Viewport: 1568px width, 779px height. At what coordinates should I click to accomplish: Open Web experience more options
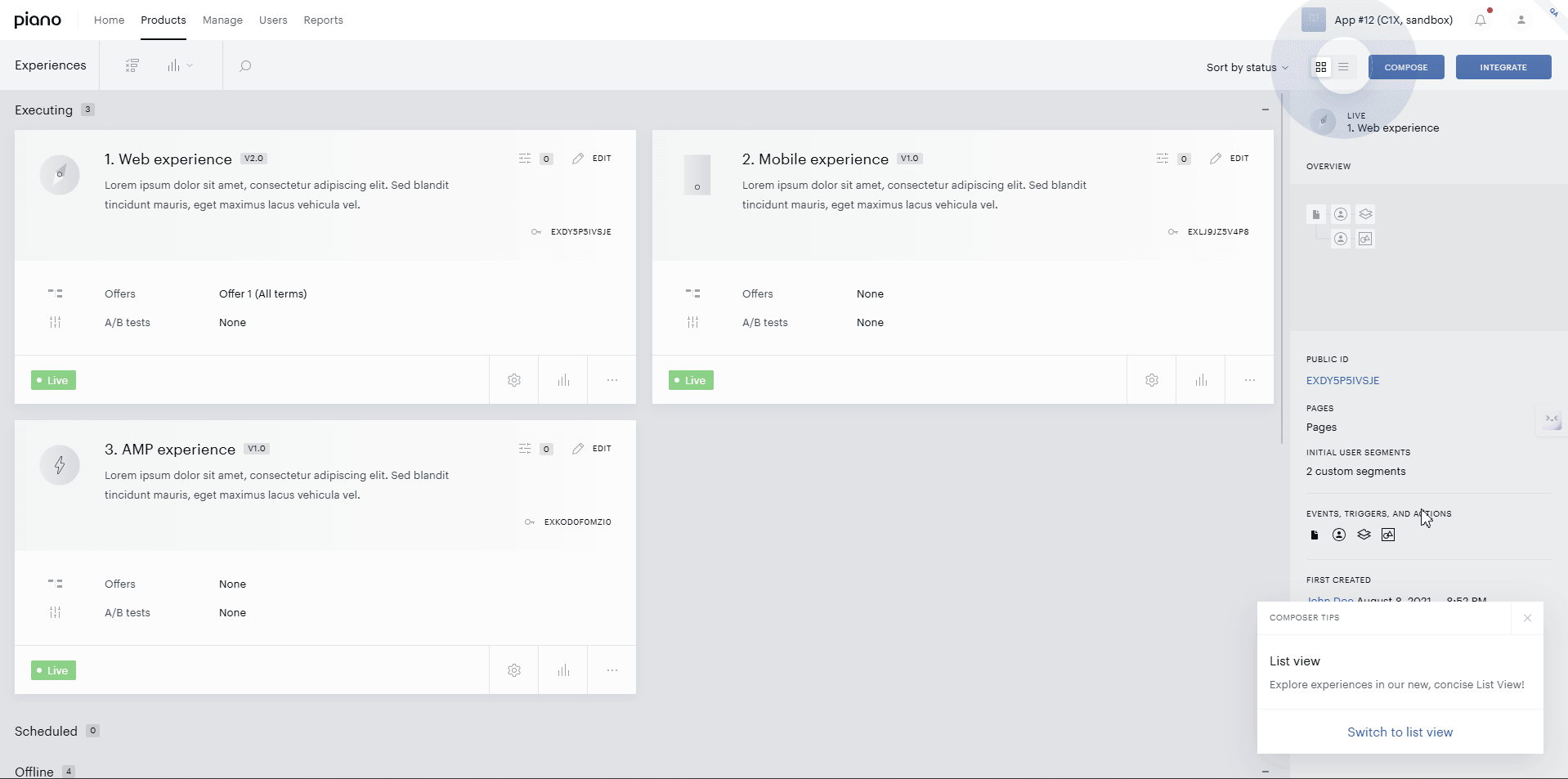tap(612, 380)
